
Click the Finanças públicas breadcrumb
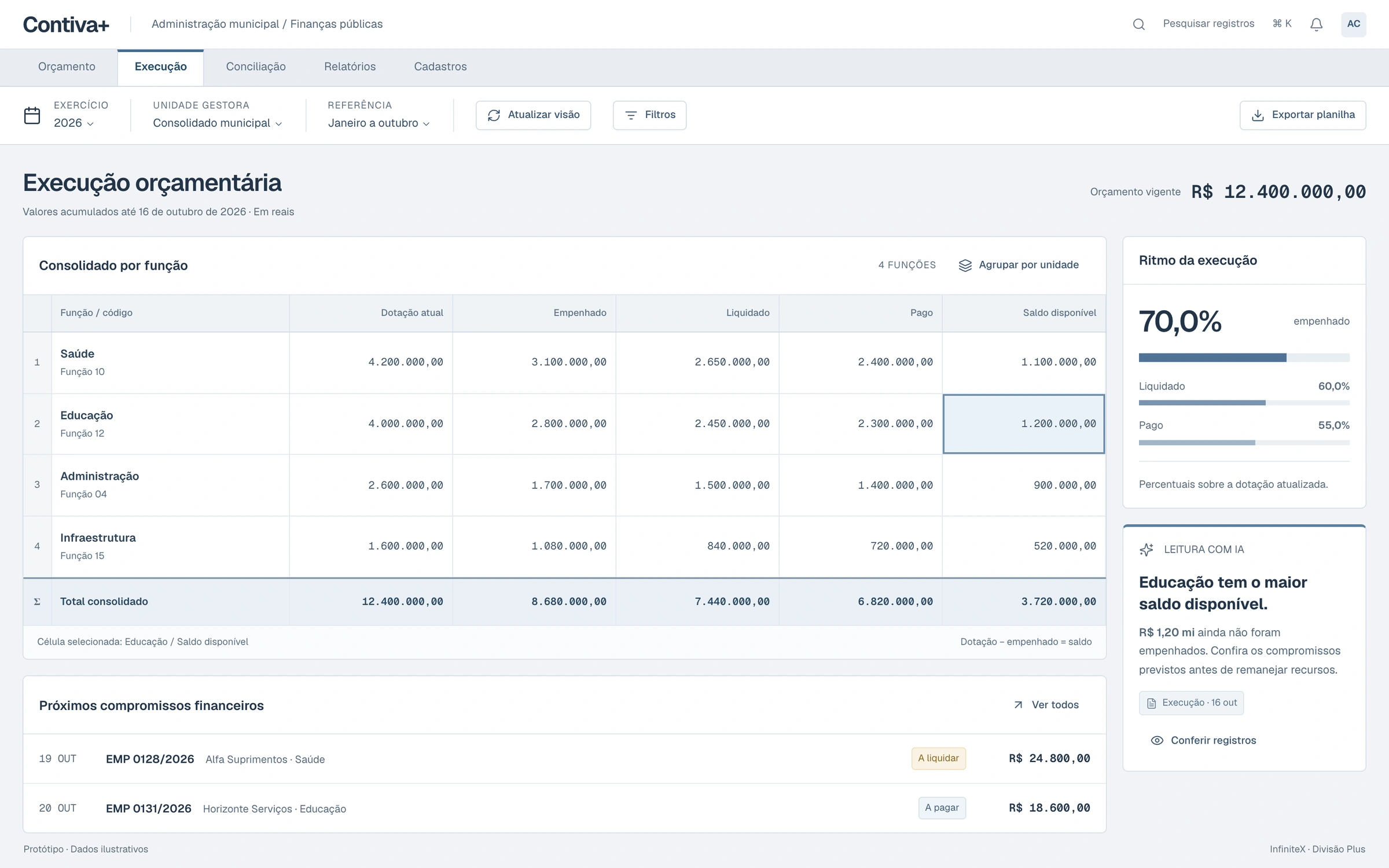coord(336,24)
